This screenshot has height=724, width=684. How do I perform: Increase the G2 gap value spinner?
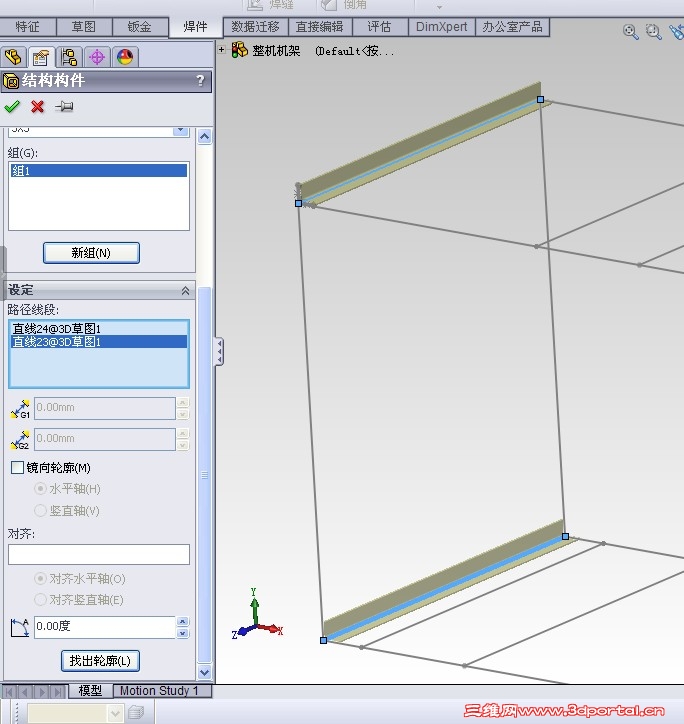point(183,433)
